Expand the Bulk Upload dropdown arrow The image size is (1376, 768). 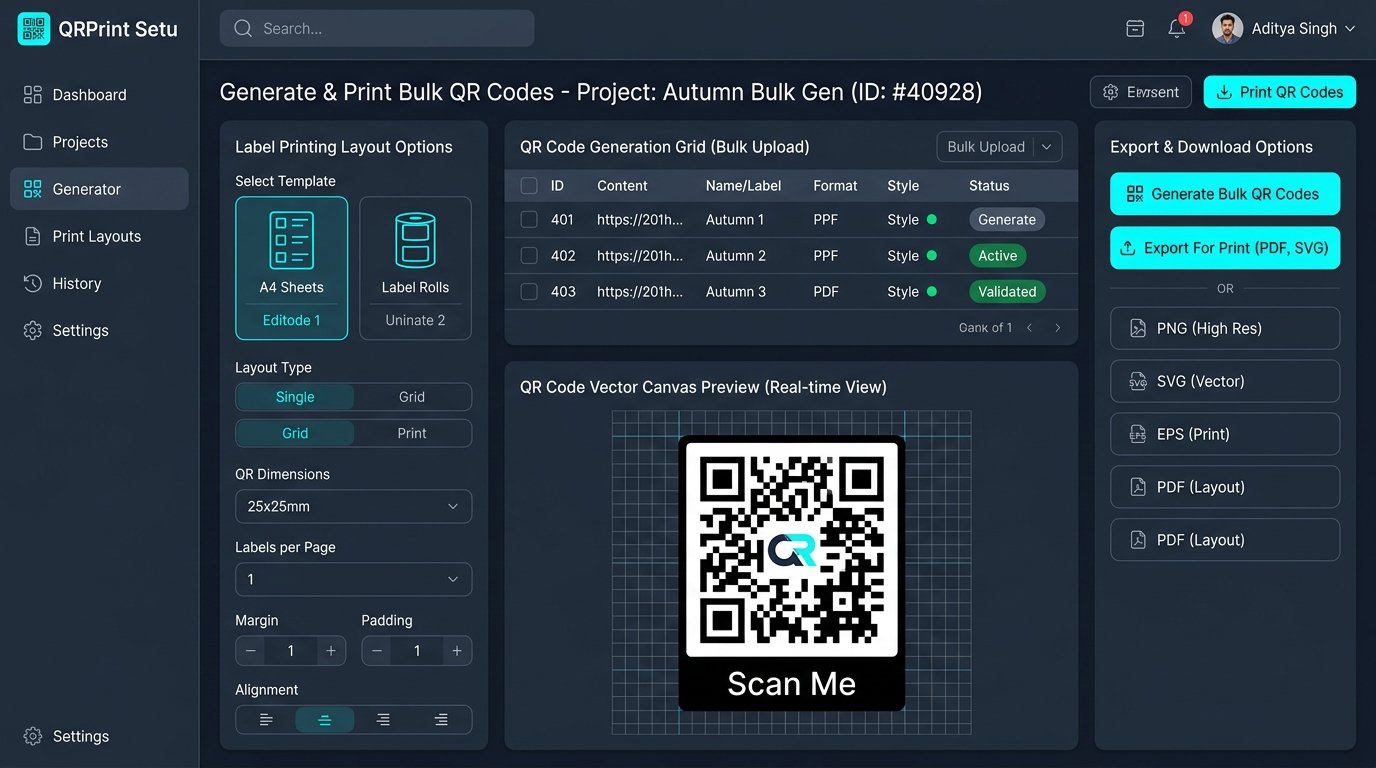point(1047,147)
